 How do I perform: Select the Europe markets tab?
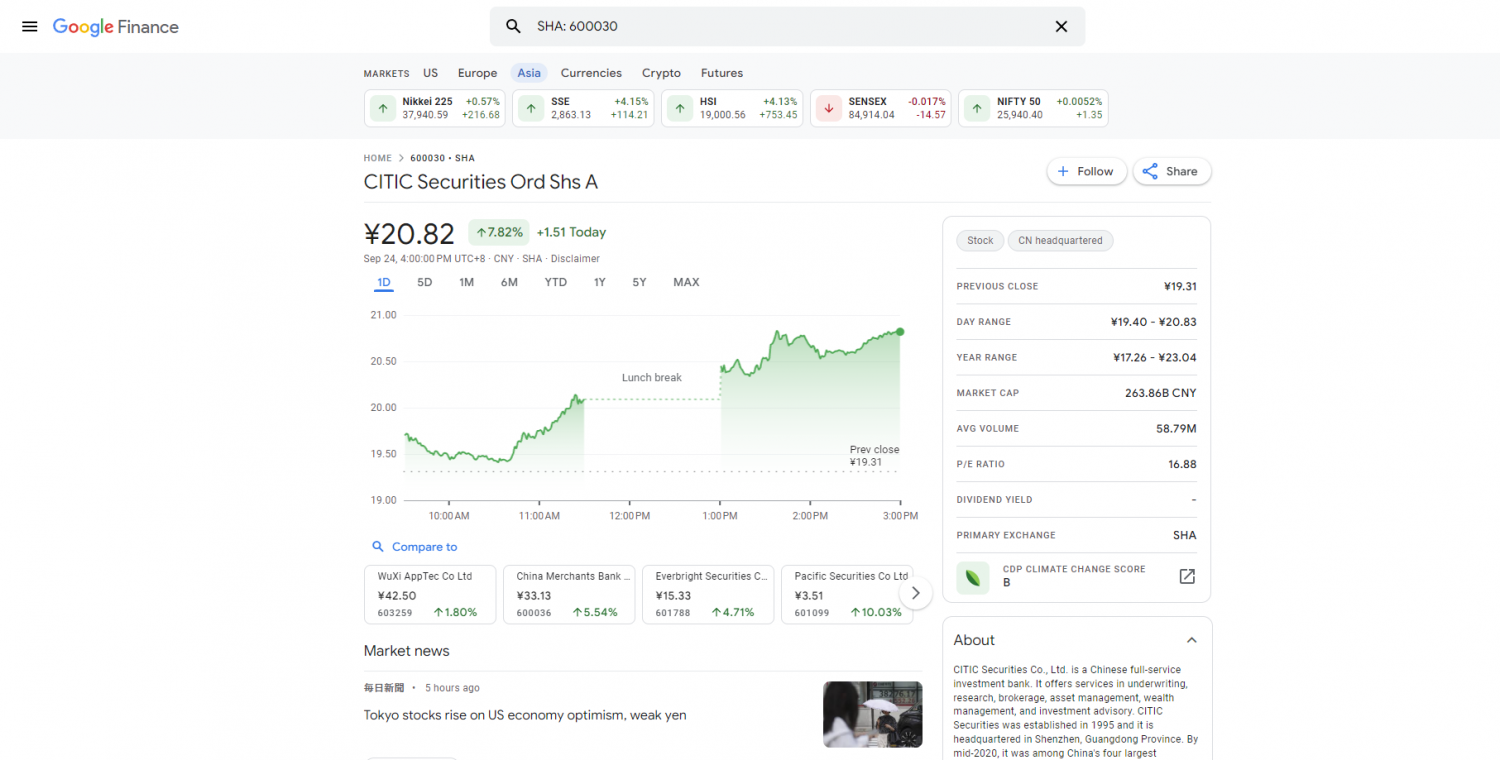[x=477, y=73]
